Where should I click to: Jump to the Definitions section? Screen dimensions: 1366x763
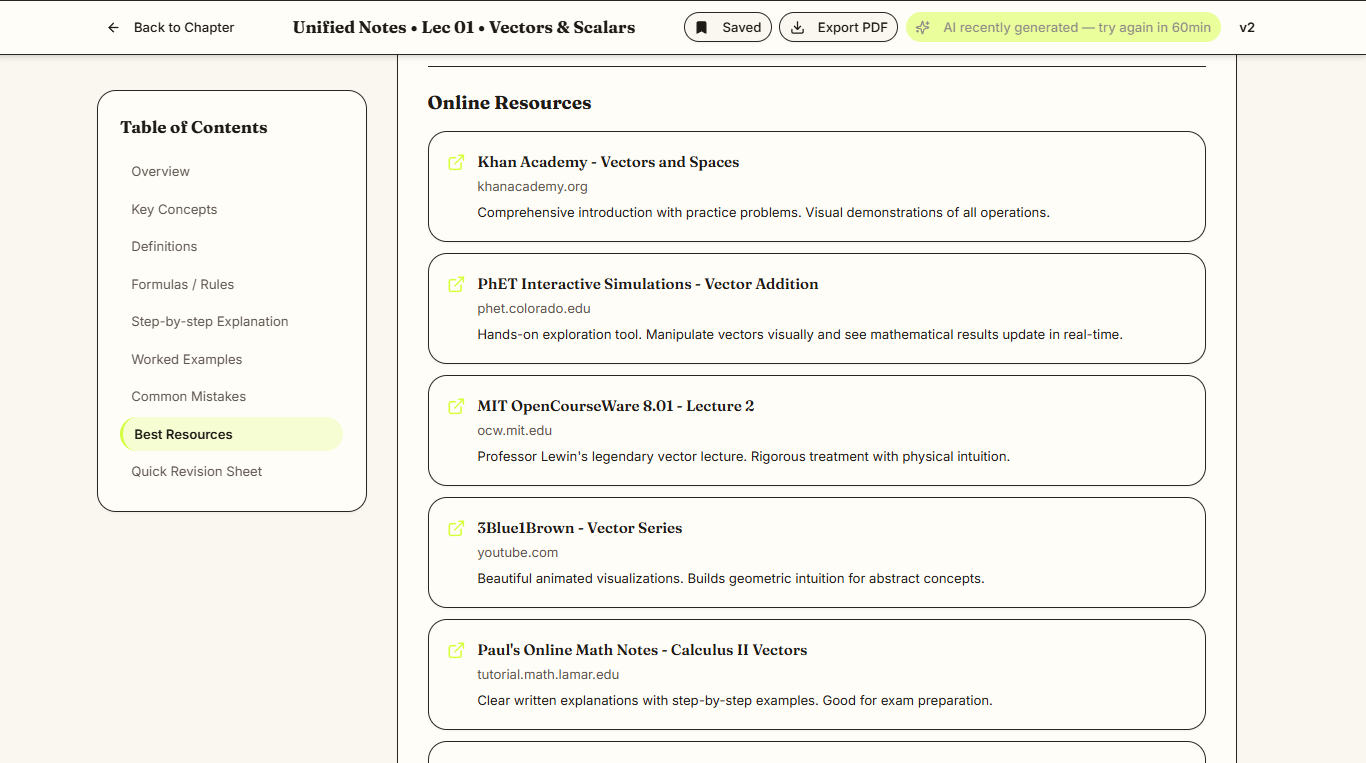[x=231, y=247]
